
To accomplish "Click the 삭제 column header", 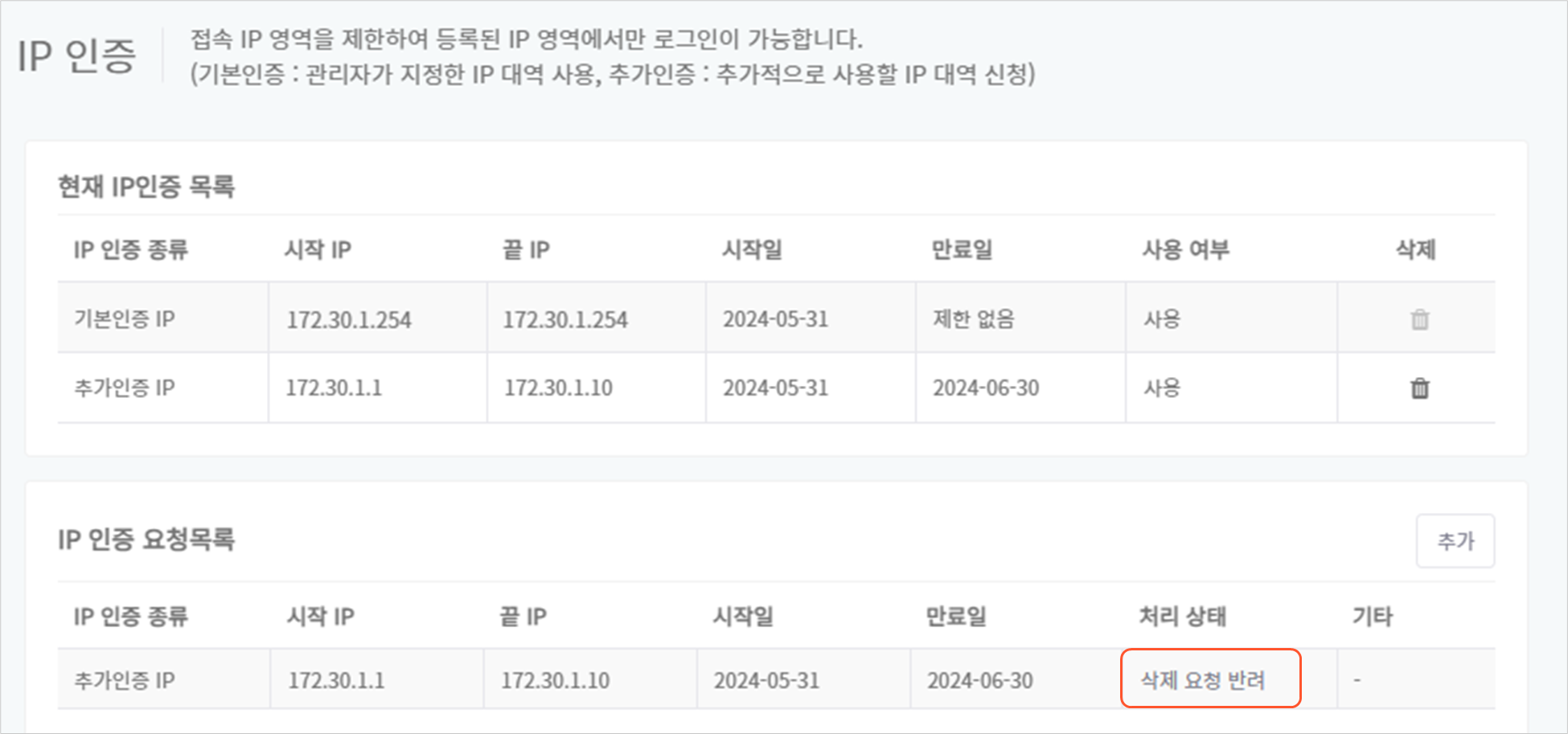I will tap(1416, 250).
